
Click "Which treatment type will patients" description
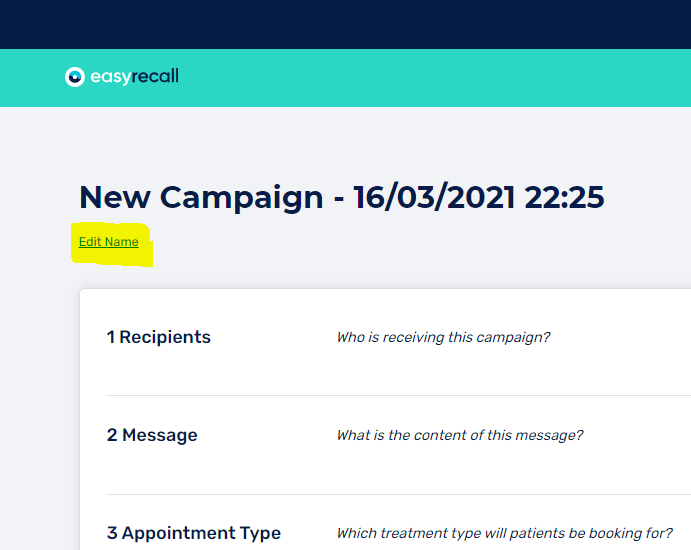point(504,533)
